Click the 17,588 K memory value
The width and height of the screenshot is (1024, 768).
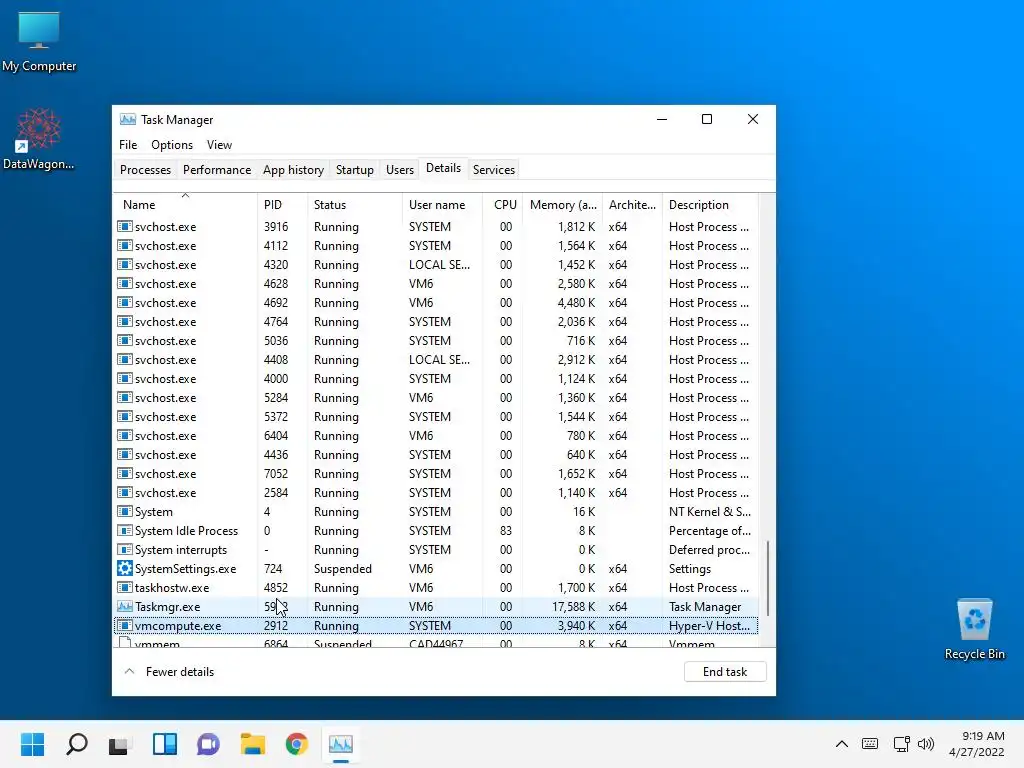pos(573,607)
